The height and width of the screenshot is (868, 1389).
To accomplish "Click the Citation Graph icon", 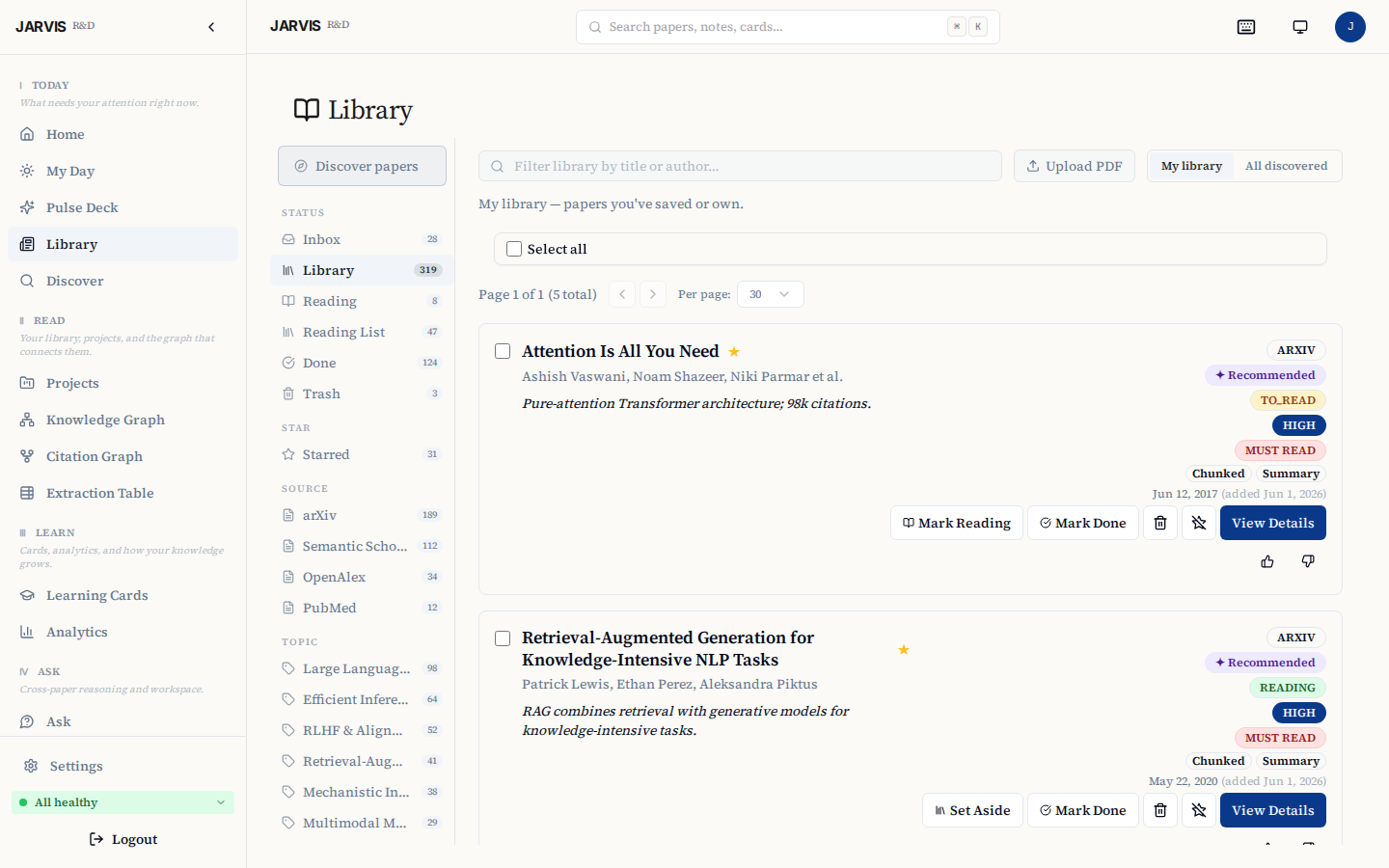I will (x=27, y=456).
